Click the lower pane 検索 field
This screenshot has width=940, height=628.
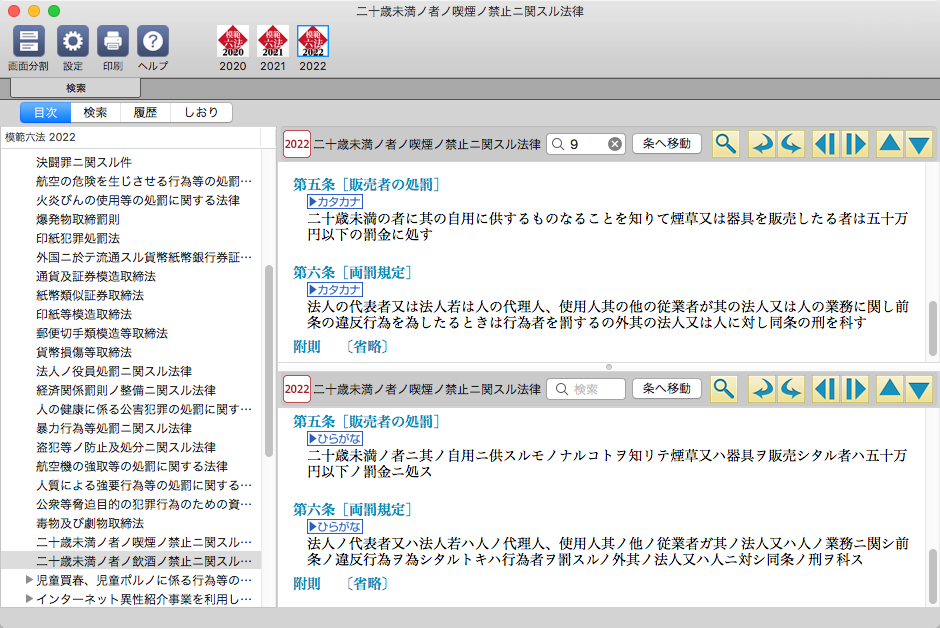point(586,389)
